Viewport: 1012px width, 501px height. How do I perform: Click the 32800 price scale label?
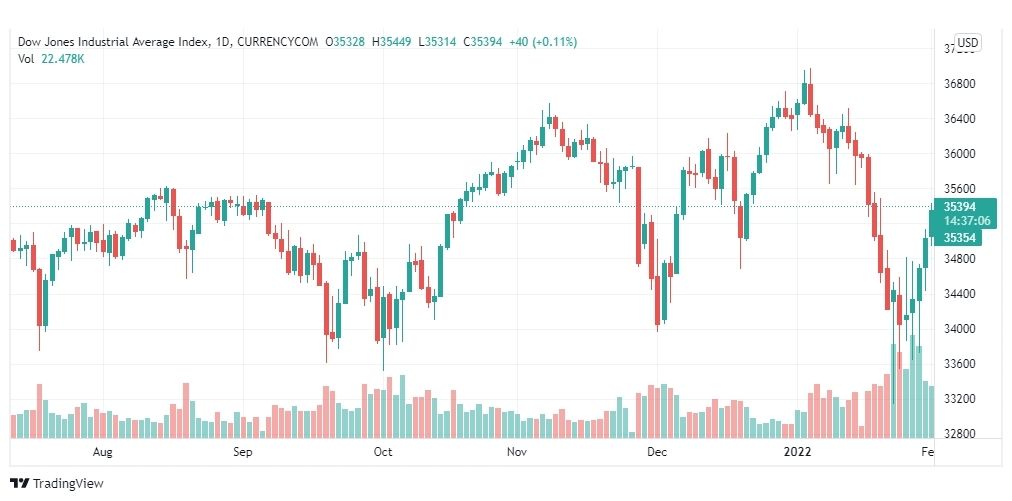pyautogui.click(x=960, y=434)
